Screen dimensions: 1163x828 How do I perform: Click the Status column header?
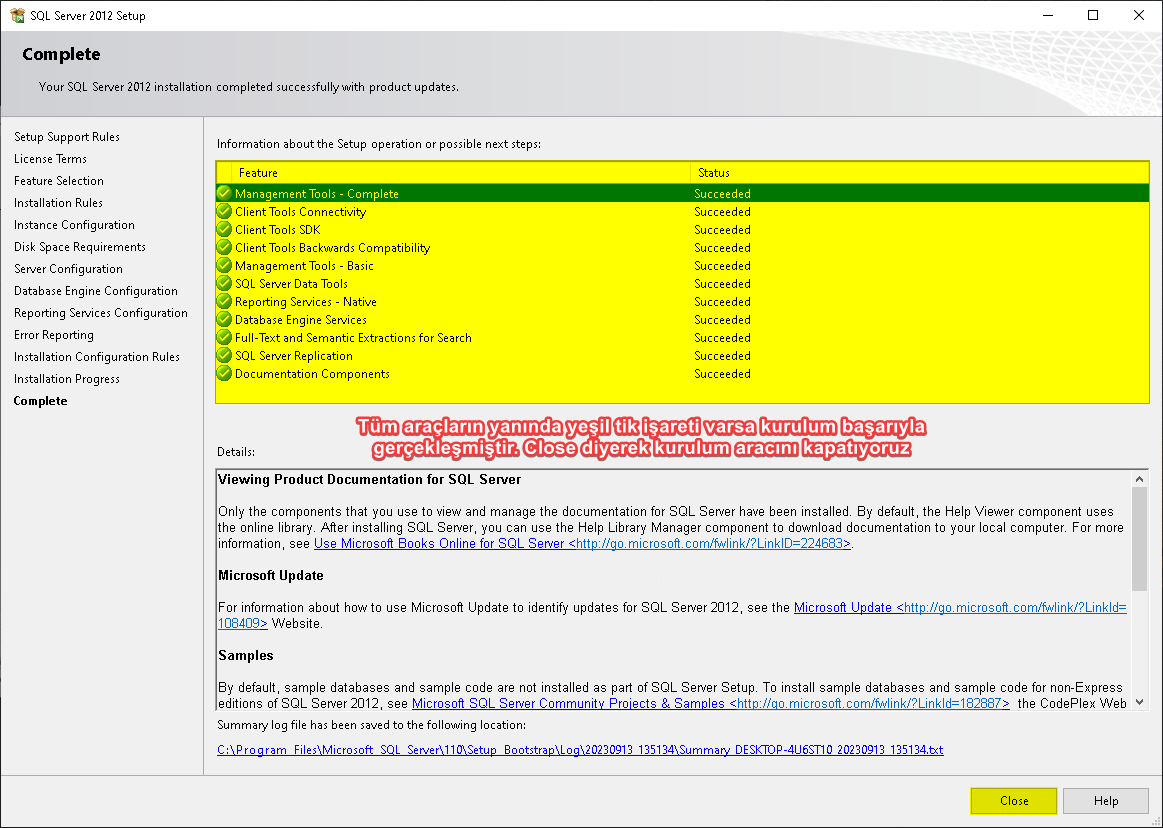[x=713, y=173]
